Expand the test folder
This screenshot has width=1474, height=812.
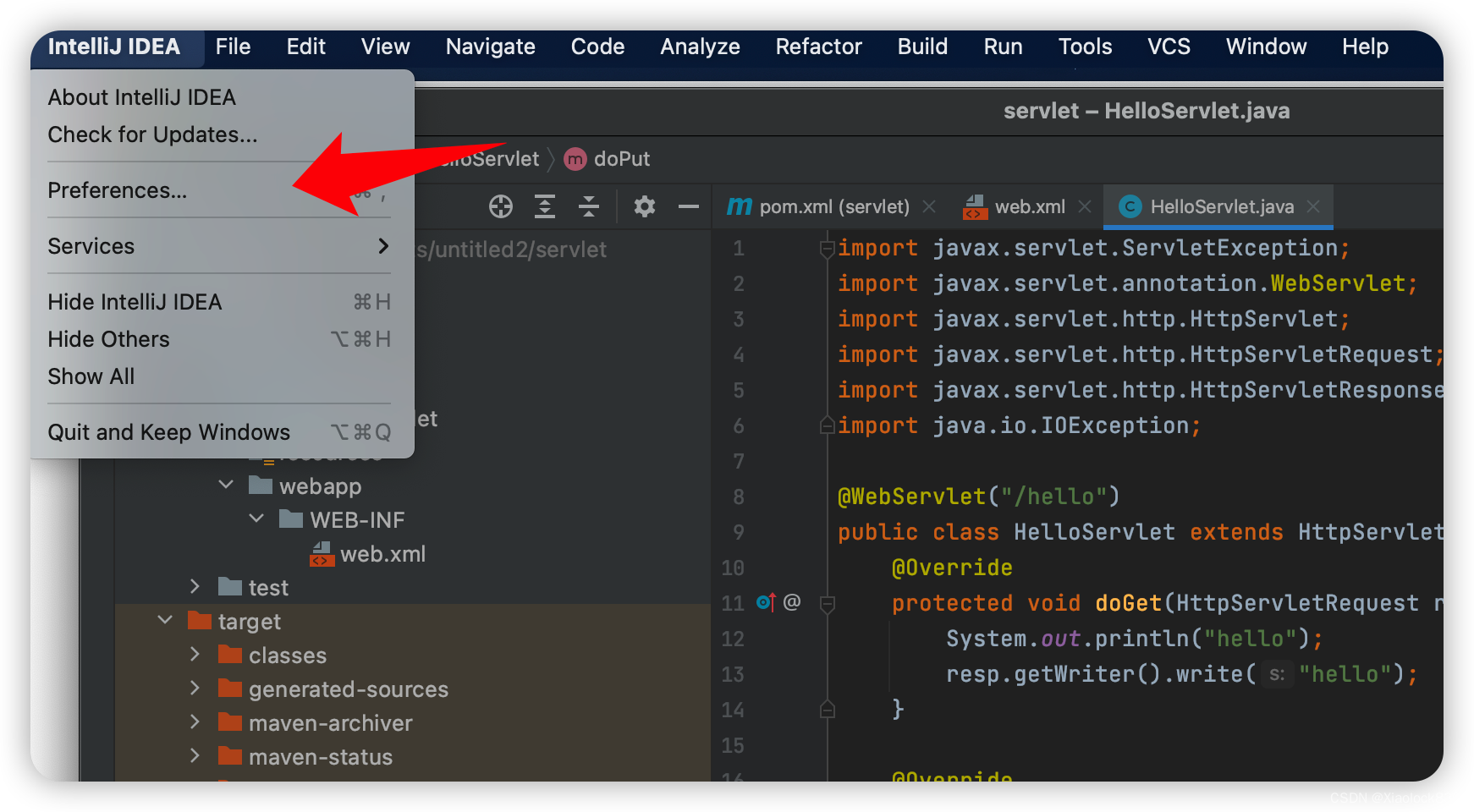(x=195, y=586)
